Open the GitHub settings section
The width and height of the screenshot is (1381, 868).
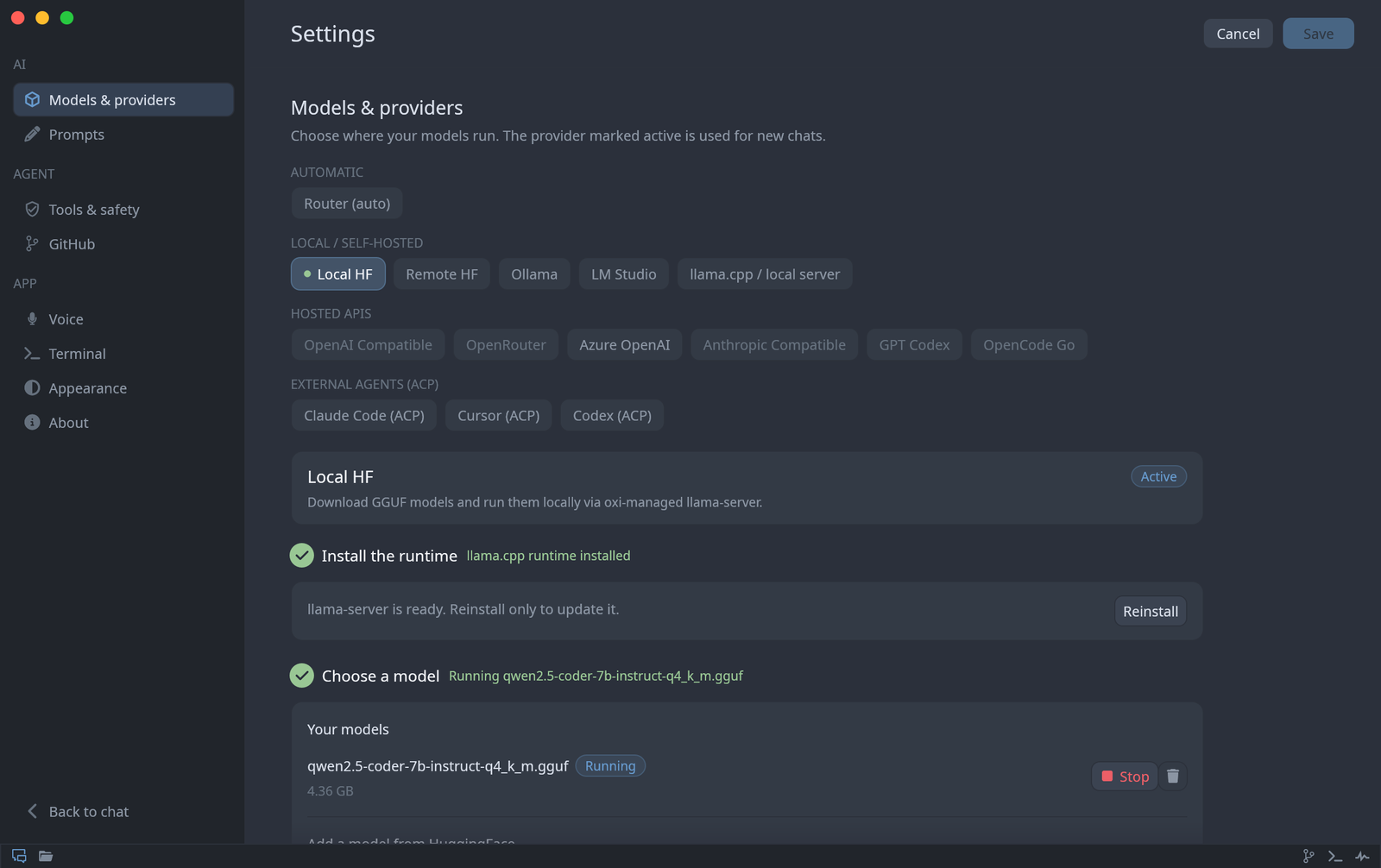pyautogui.click(x=123, y=244)
